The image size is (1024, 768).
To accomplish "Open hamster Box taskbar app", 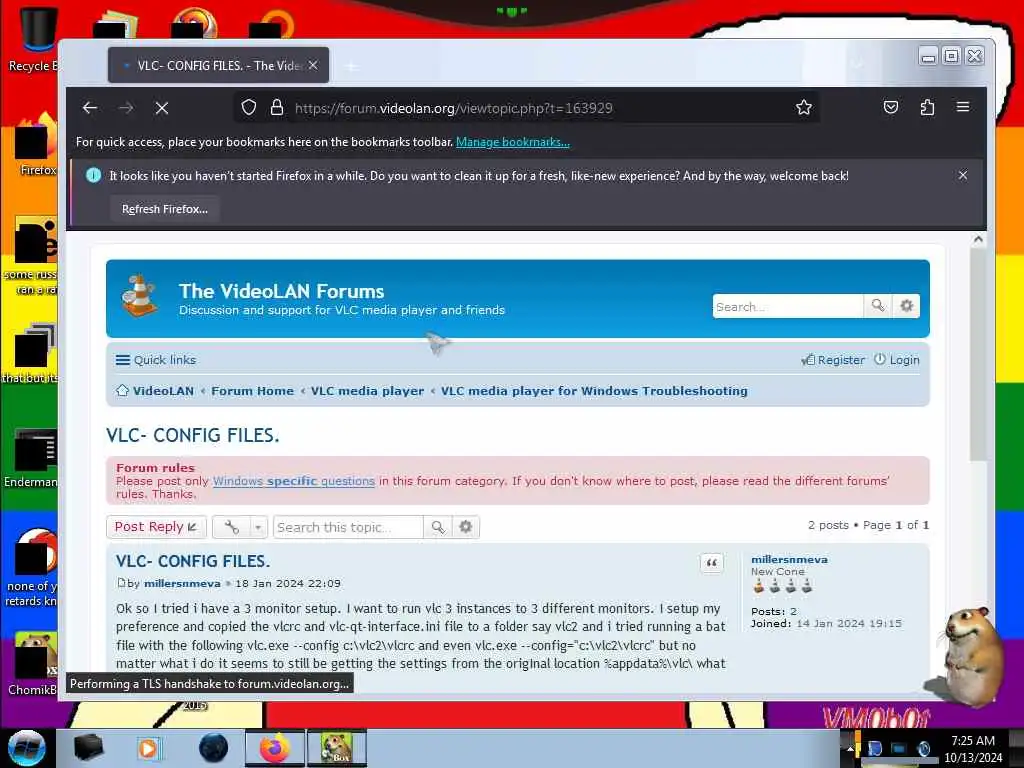I will click(336, 748).
